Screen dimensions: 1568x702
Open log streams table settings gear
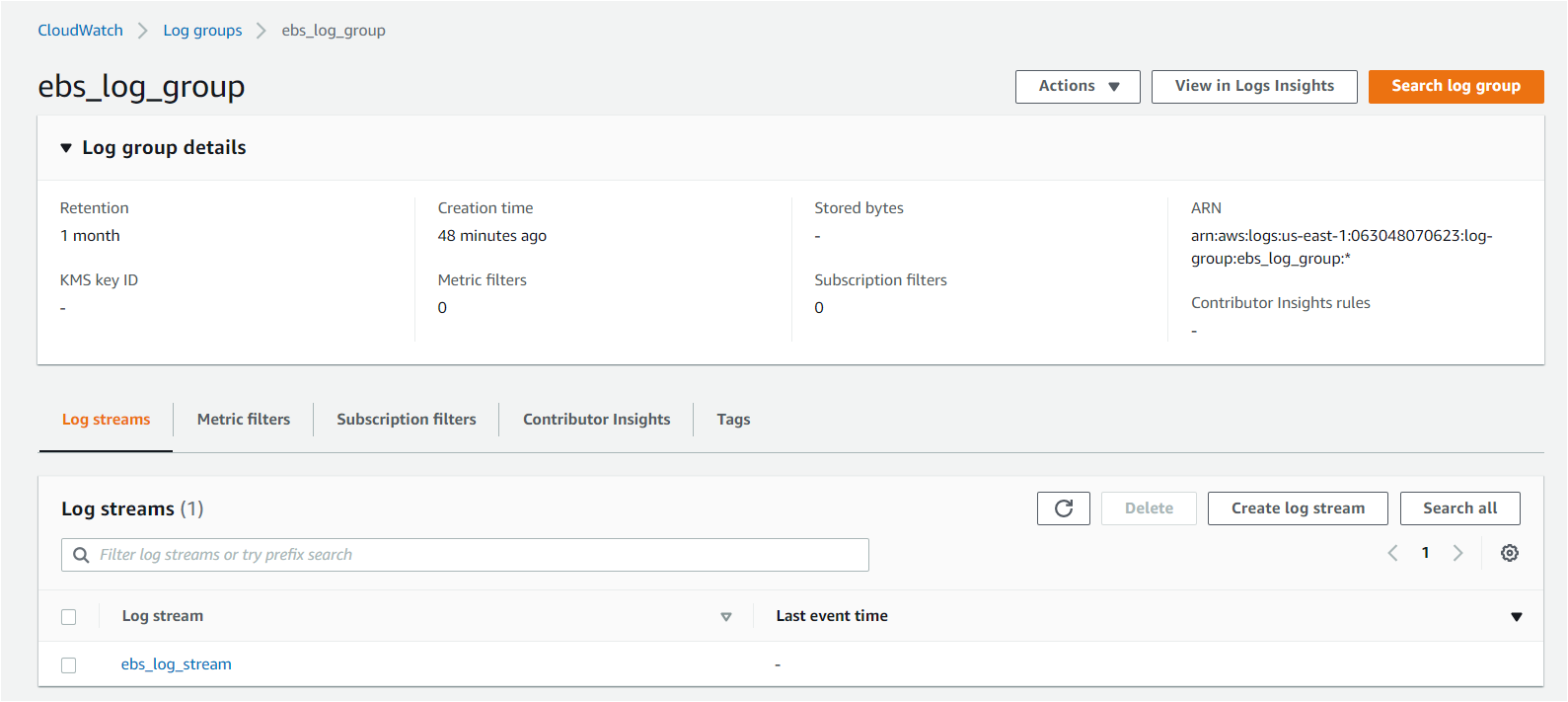pos(1510,553)
